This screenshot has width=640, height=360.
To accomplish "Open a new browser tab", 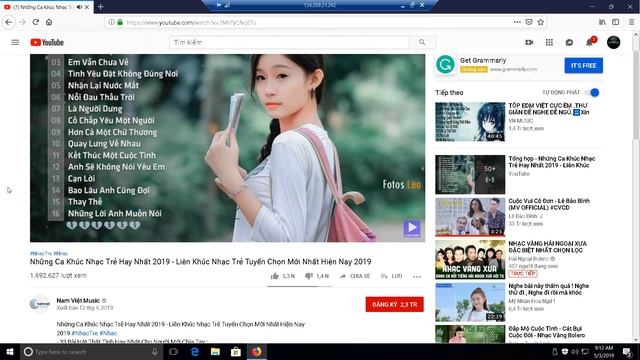I will [100, 7].
